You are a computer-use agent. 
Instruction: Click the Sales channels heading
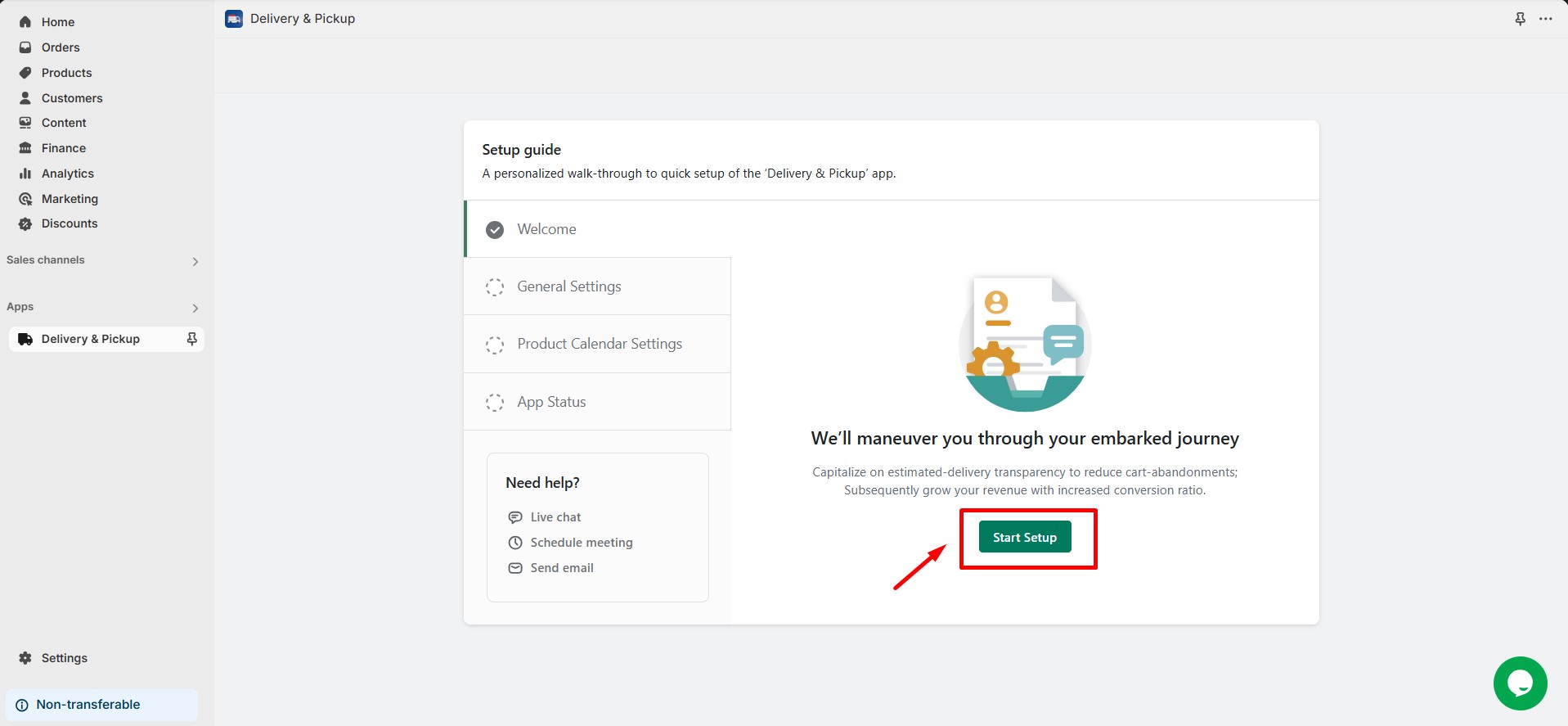(46, 260)
